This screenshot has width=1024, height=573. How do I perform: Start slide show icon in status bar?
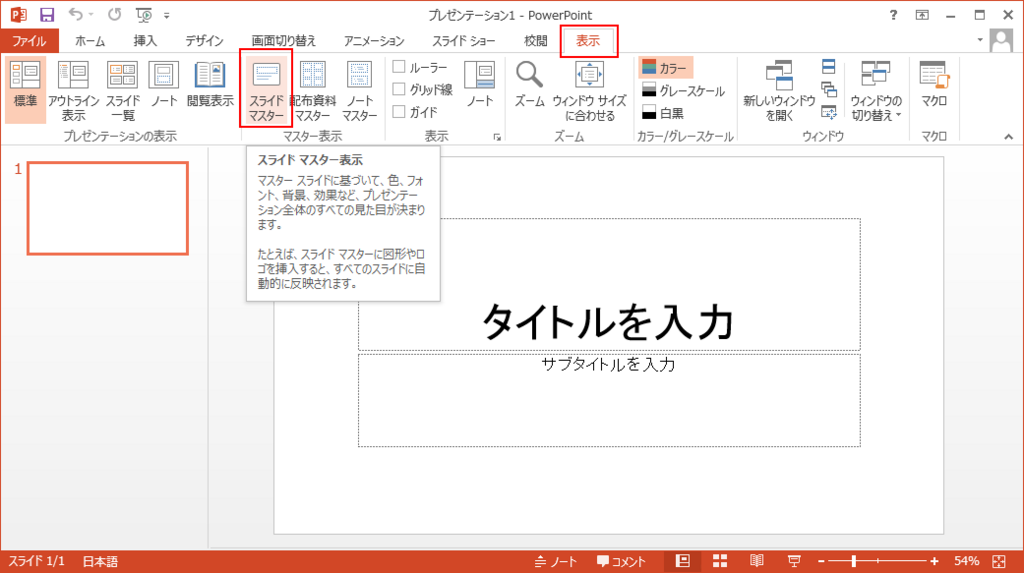794,561
